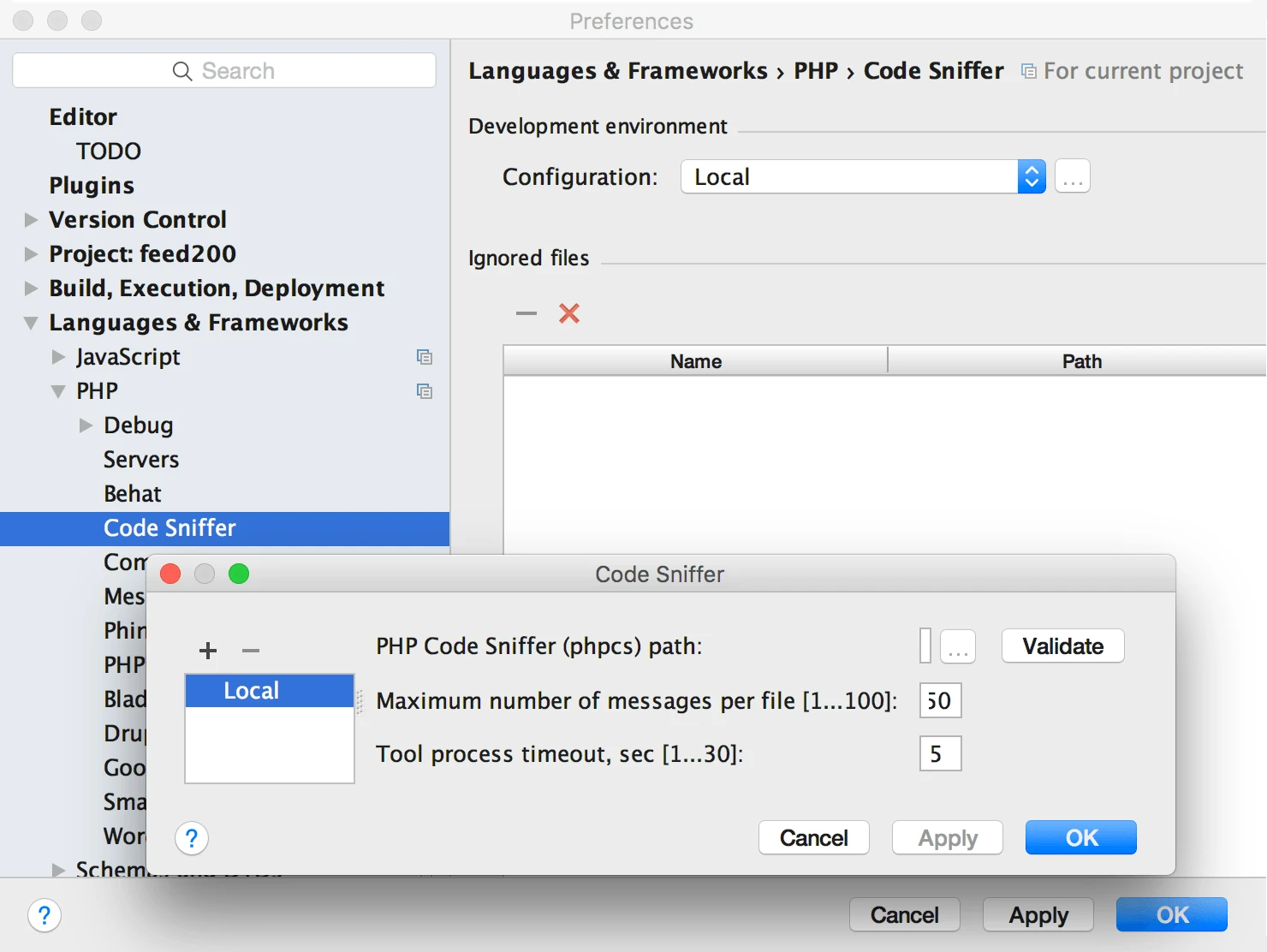
Task: Click the minus icon under Ignored files
Action: [526, 313]
